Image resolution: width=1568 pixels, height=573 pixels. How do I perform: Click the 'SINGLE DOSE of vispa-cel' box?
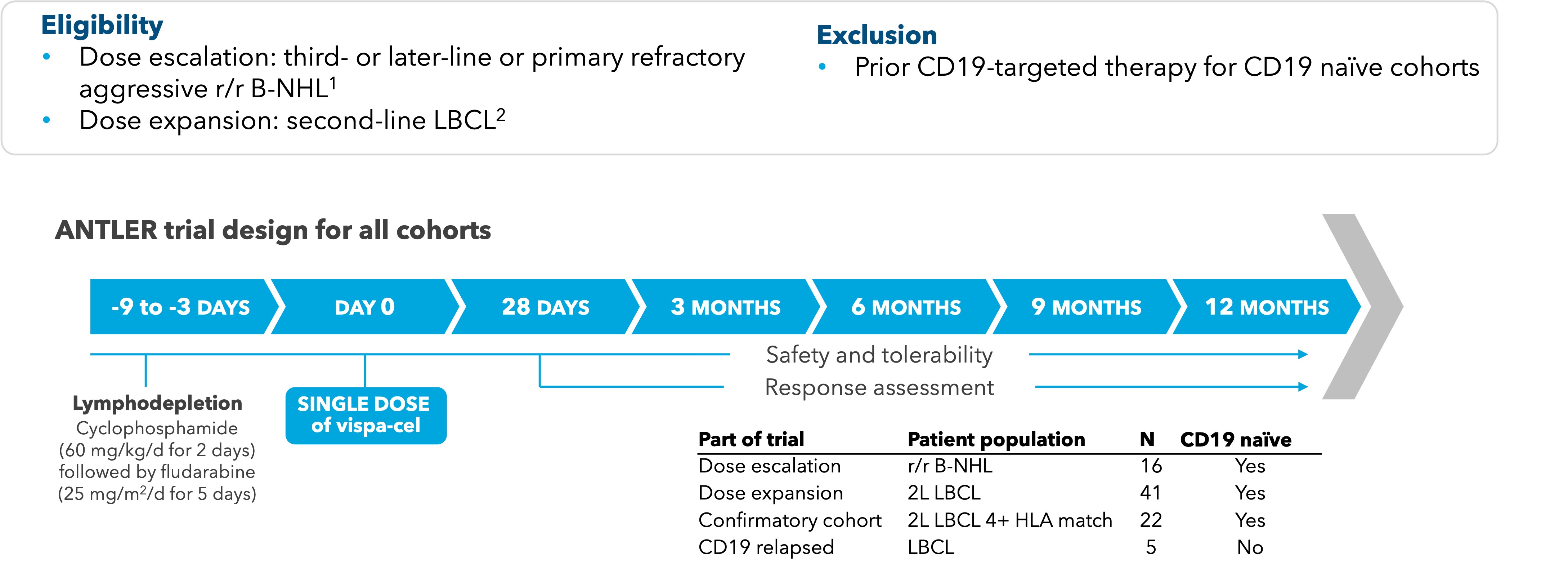point(366,415)
